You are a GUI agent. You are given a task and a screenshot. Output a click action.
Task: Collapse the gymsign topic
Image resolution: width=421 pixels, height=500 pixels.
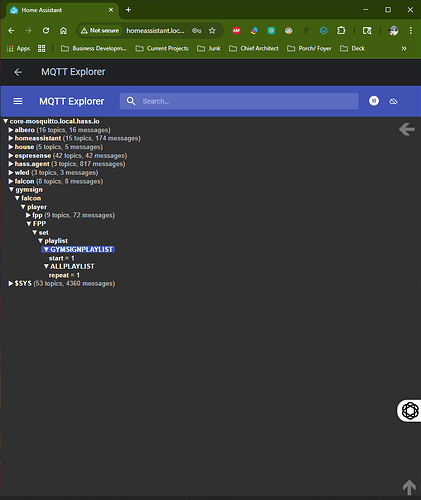[x=11, y=190]
